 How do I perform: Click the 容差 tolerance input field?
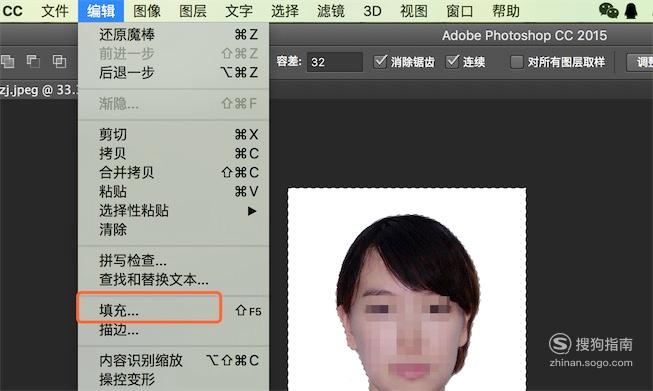[335, 62]
